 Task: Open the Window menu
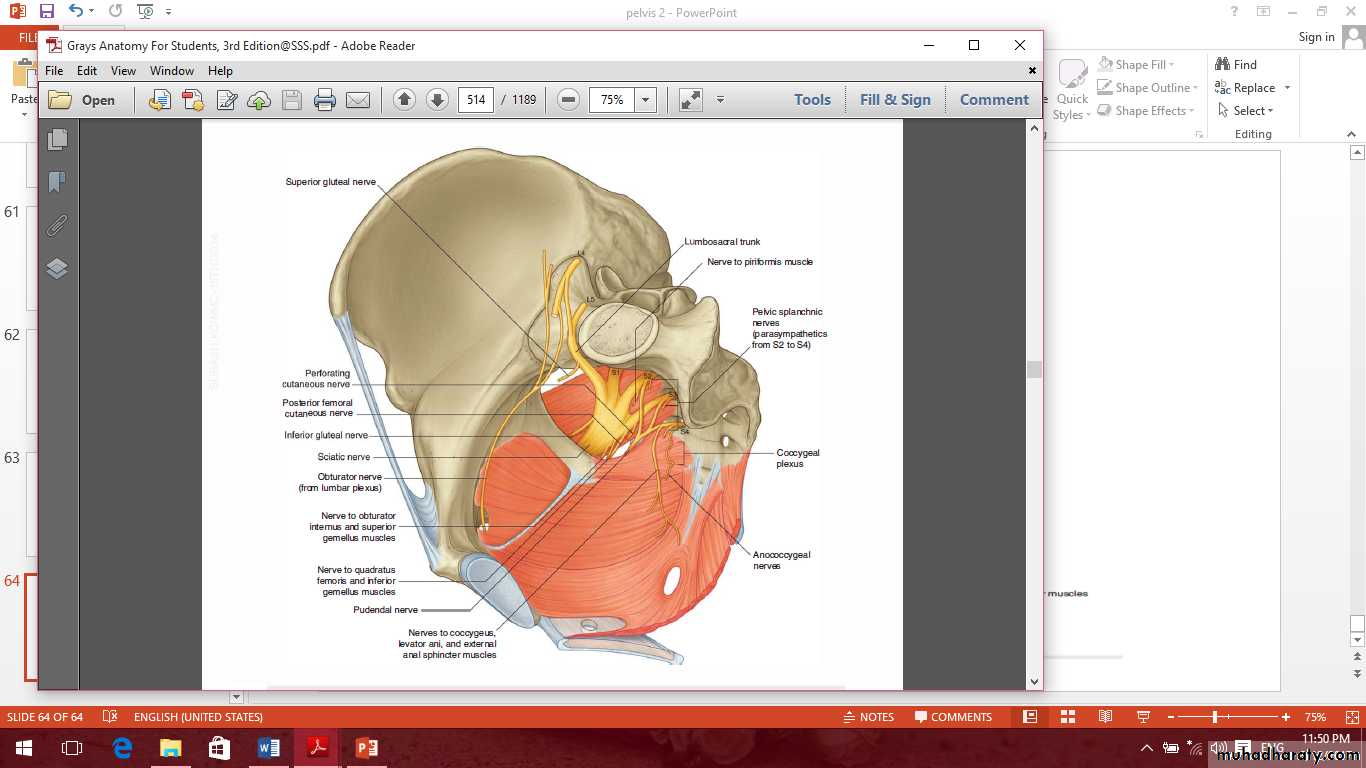(172, 71)
